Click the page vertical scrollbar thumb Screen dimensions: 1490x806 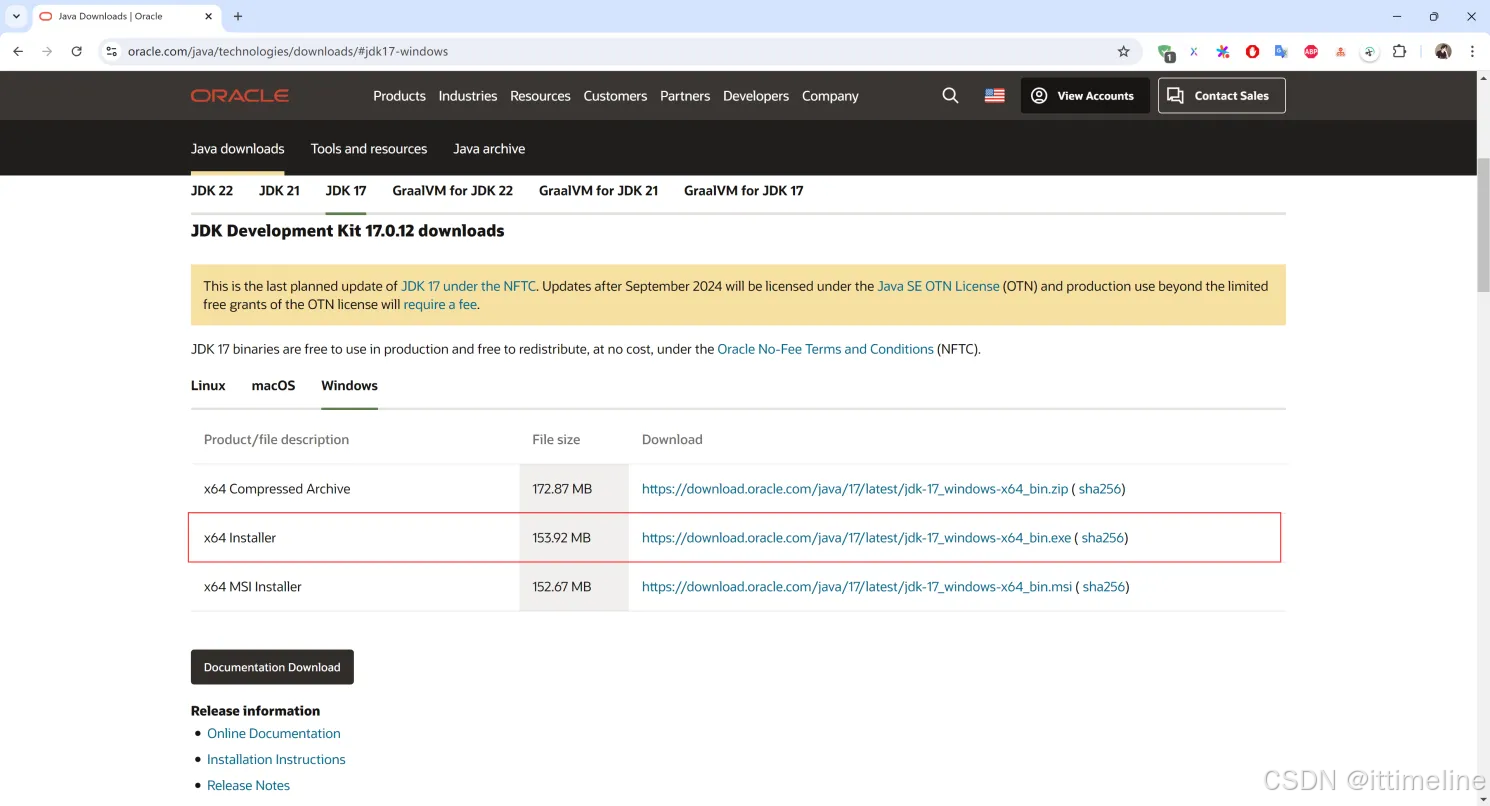(x=1483, y=225)
